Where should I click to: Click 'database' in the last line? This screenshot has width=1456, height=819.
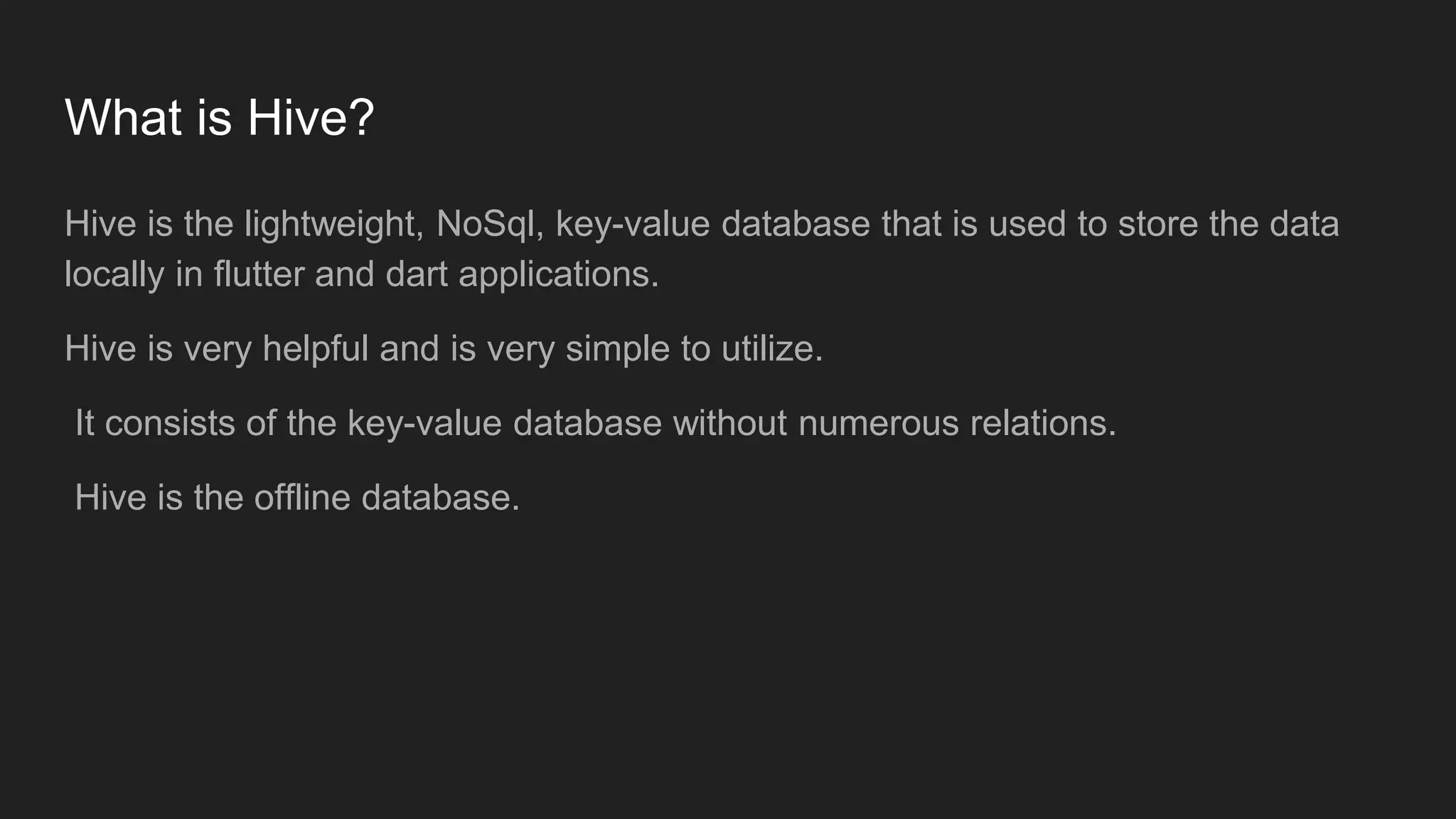[x=439, y=498]
